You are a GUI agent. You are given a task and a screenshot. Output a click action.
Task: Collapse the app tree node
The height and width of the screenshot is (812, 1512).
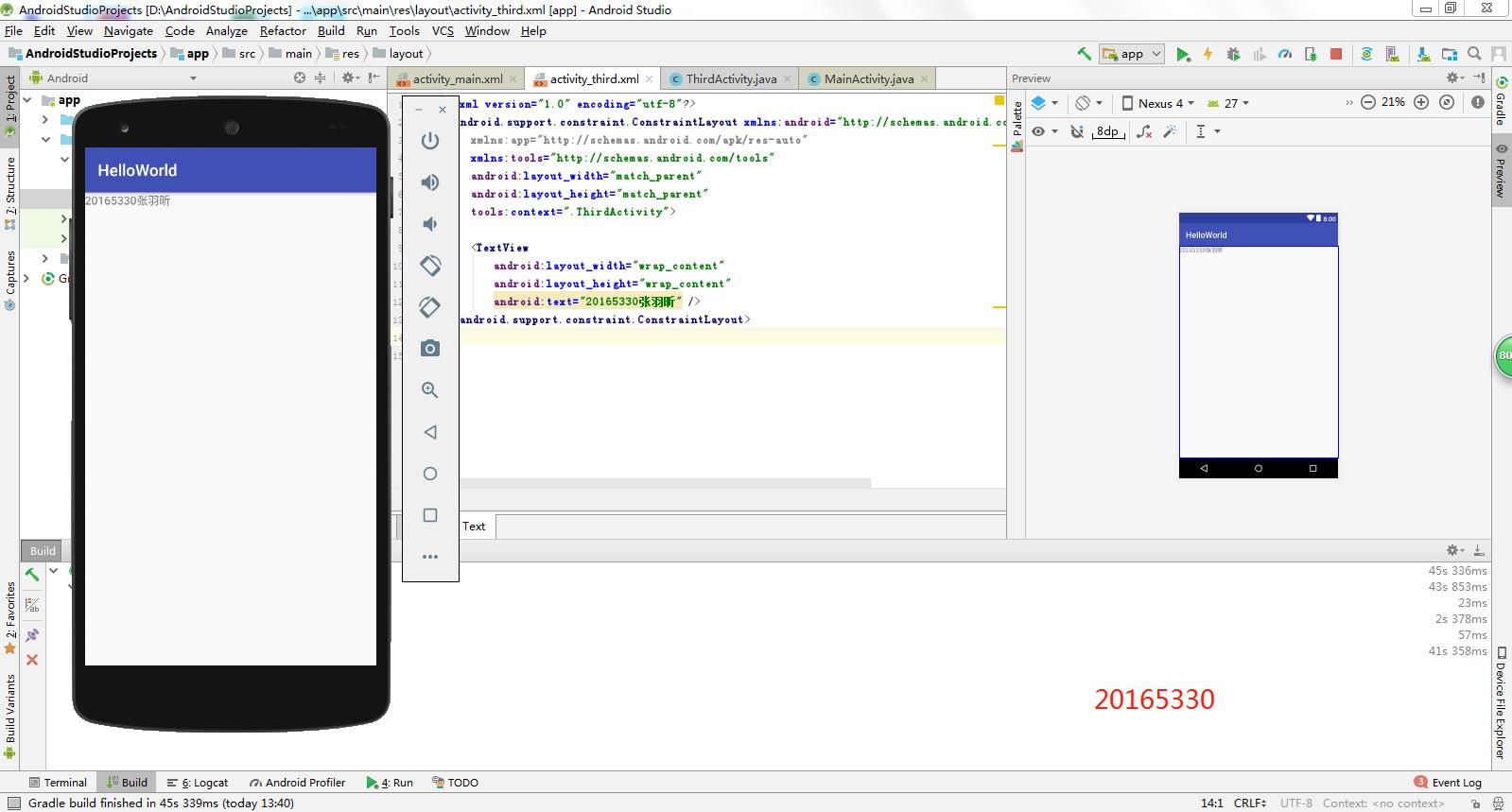point(27,100)
